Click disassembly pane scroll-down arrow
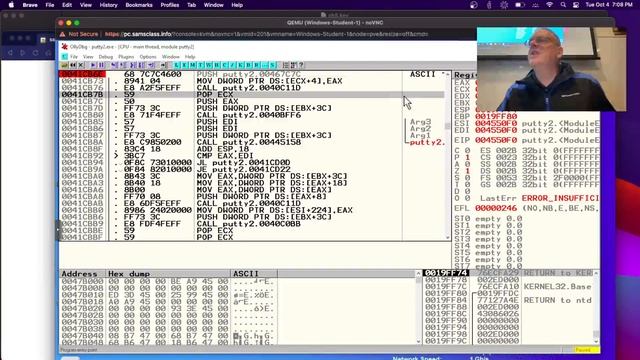 (448, 237)
